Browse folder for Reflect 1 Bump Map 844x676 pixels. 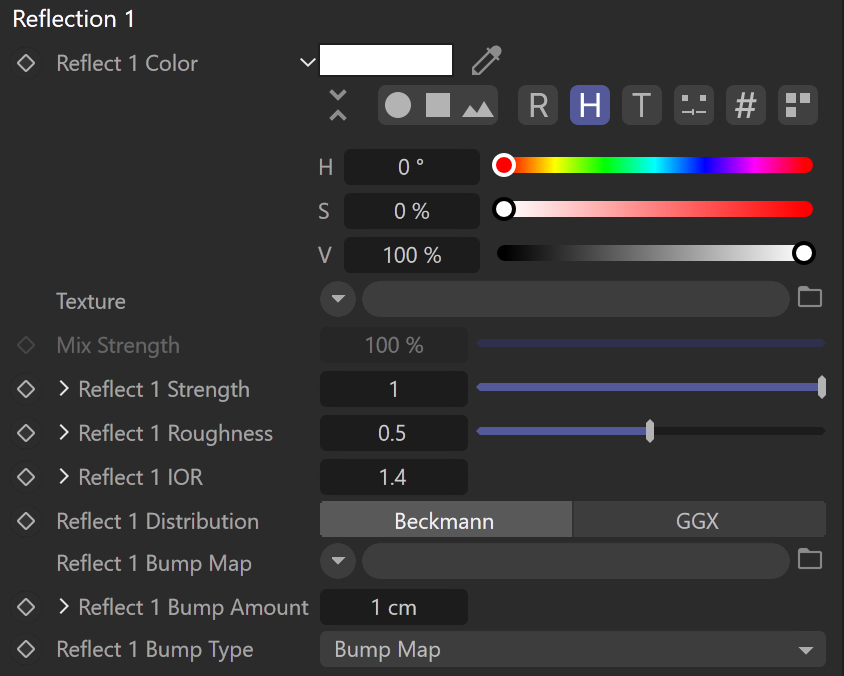[x=810, y=559]
